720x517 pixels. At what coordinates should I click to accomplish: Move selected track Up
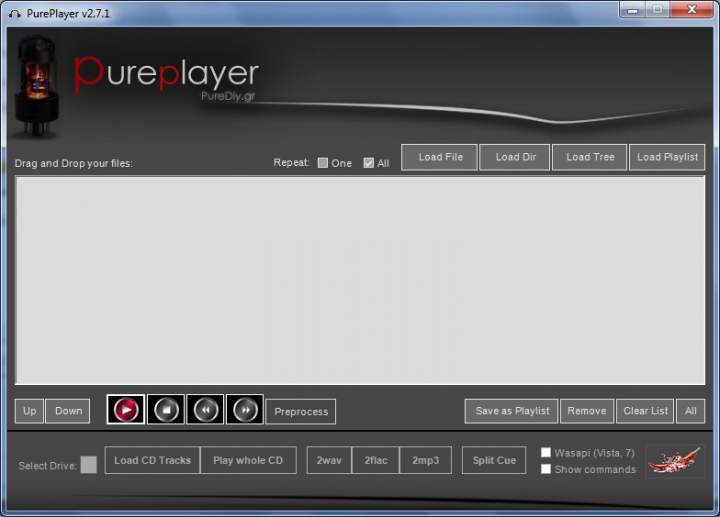pos(29,411)
